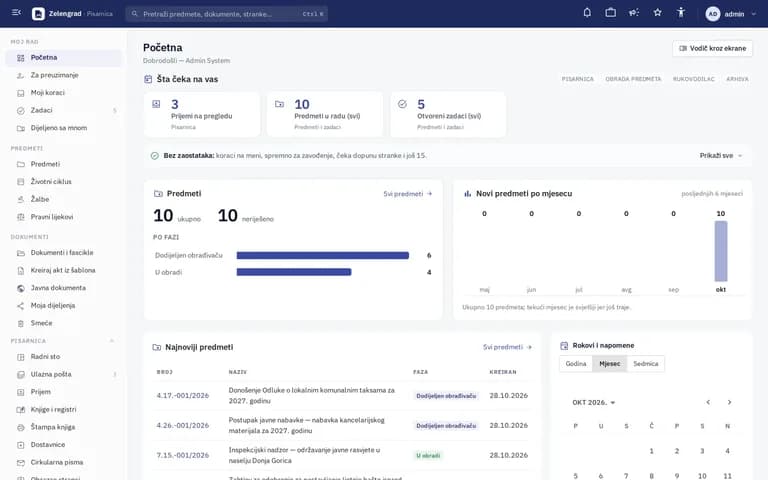Screen dimensions: 768x480
Task: Open Predmeti in the sidebar
Action: tap(64, 164)
